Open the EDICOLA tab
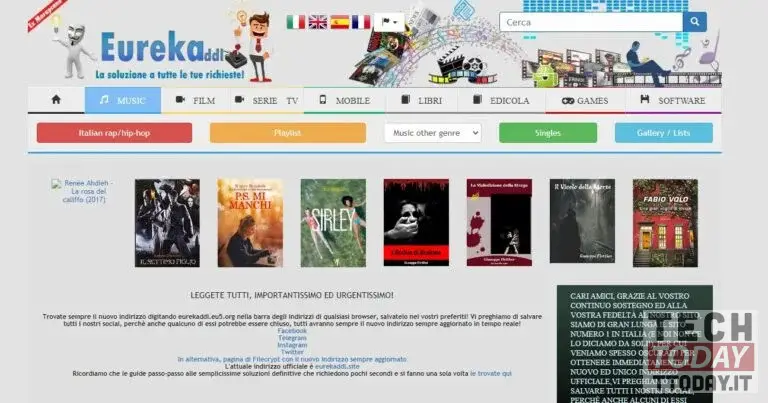Screen dimensions: 768x403 pyautogui.click(x=502, y=100)
